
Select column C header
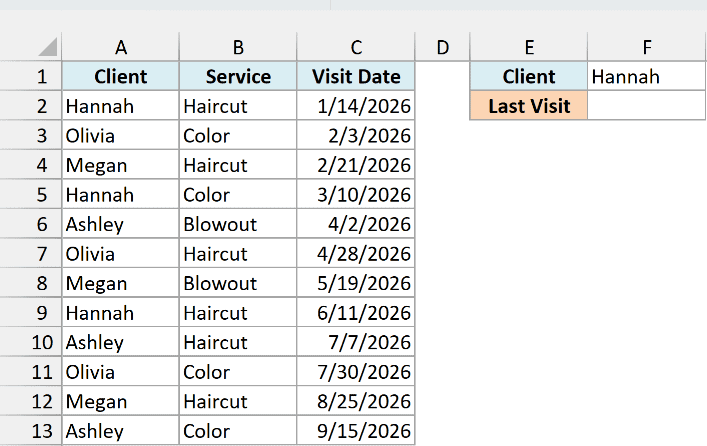tap(356, 47)
